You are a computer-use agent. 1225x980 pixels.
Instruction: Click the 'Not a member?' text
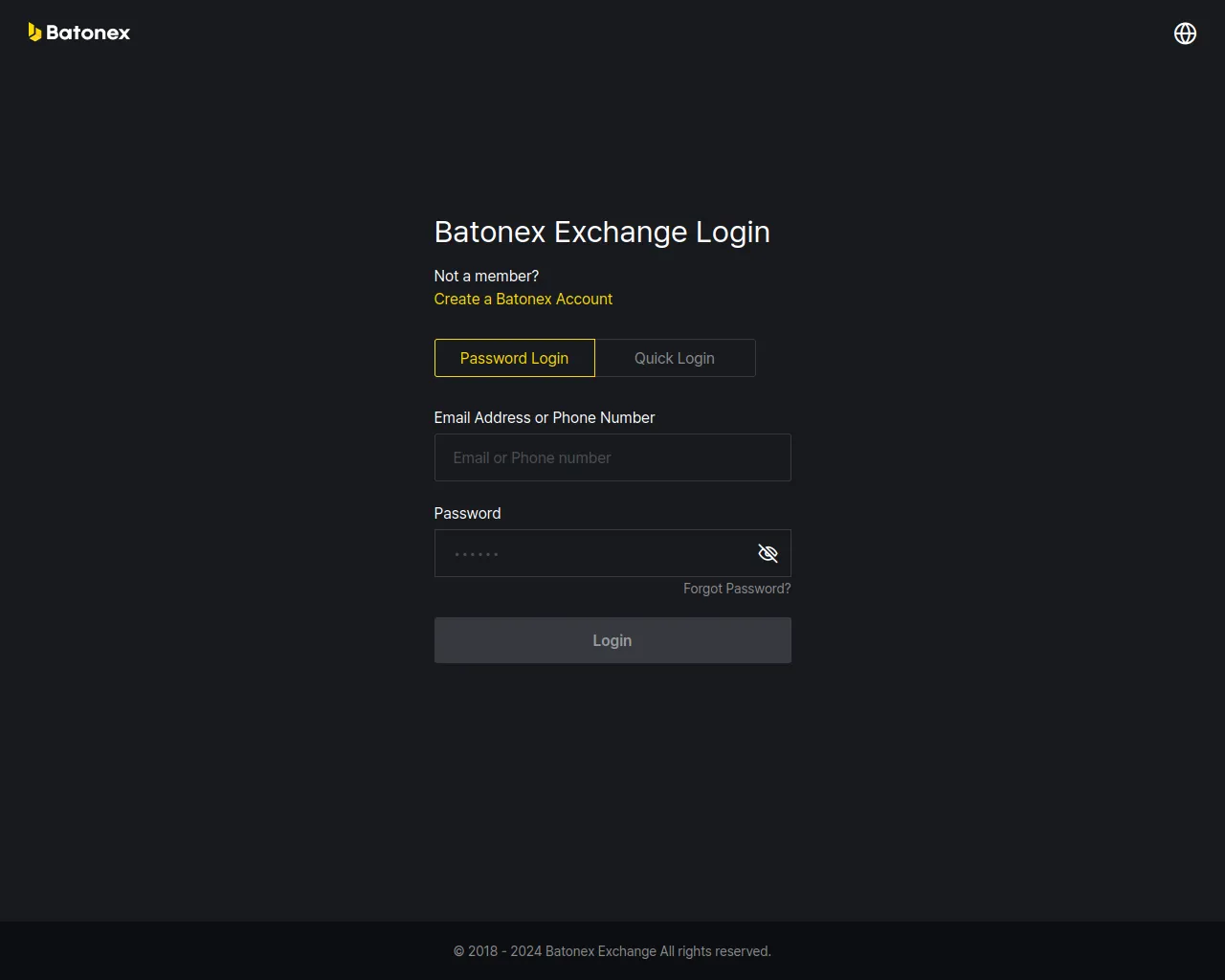[x=486, y=276]
